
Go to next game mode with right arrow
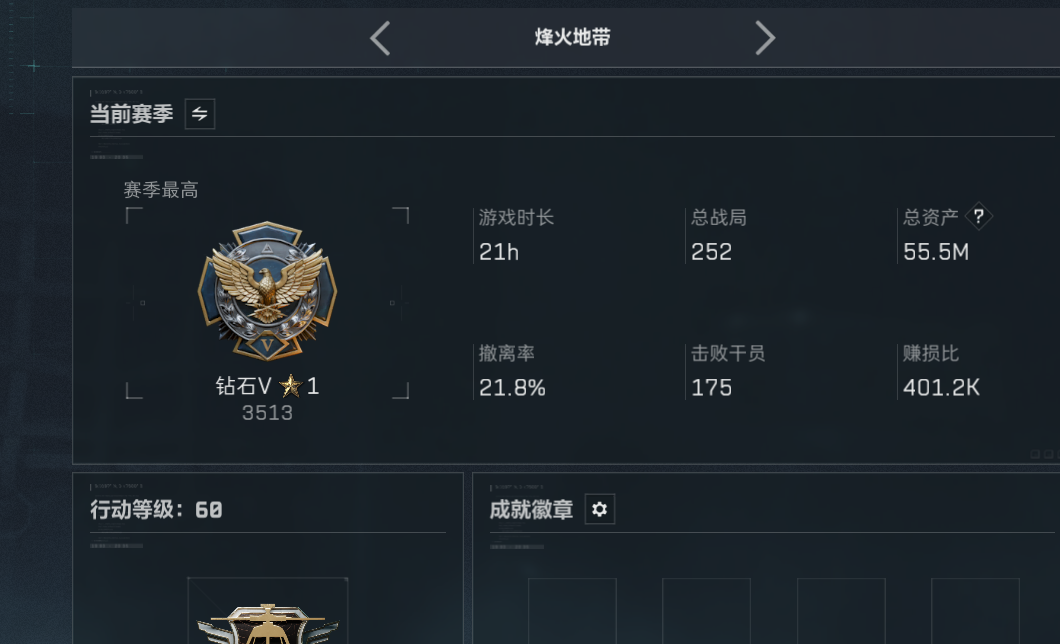(x=765, y=38)
